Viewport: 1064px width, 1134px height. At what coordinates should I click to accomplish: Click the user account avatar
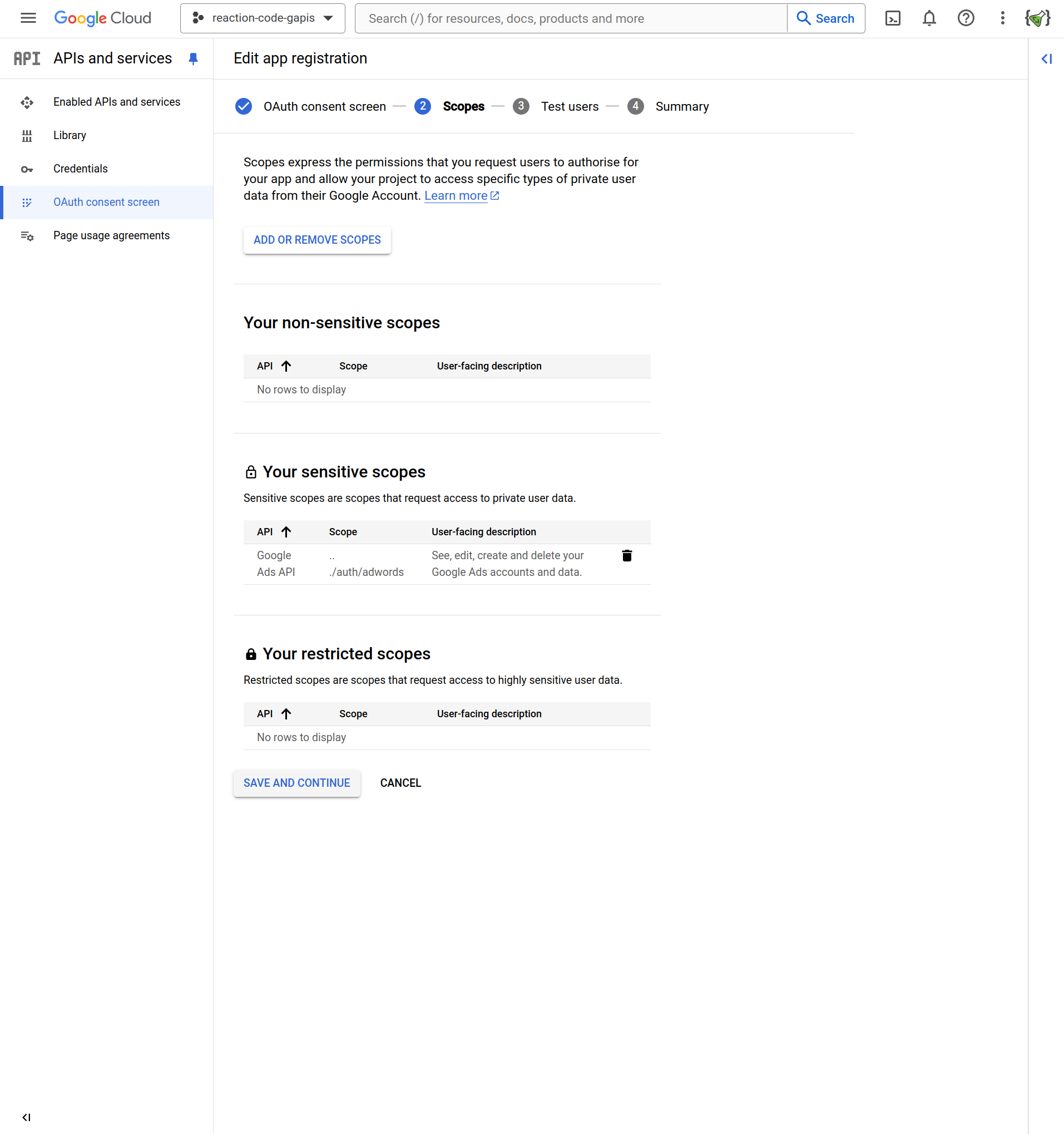[1037, 18]
